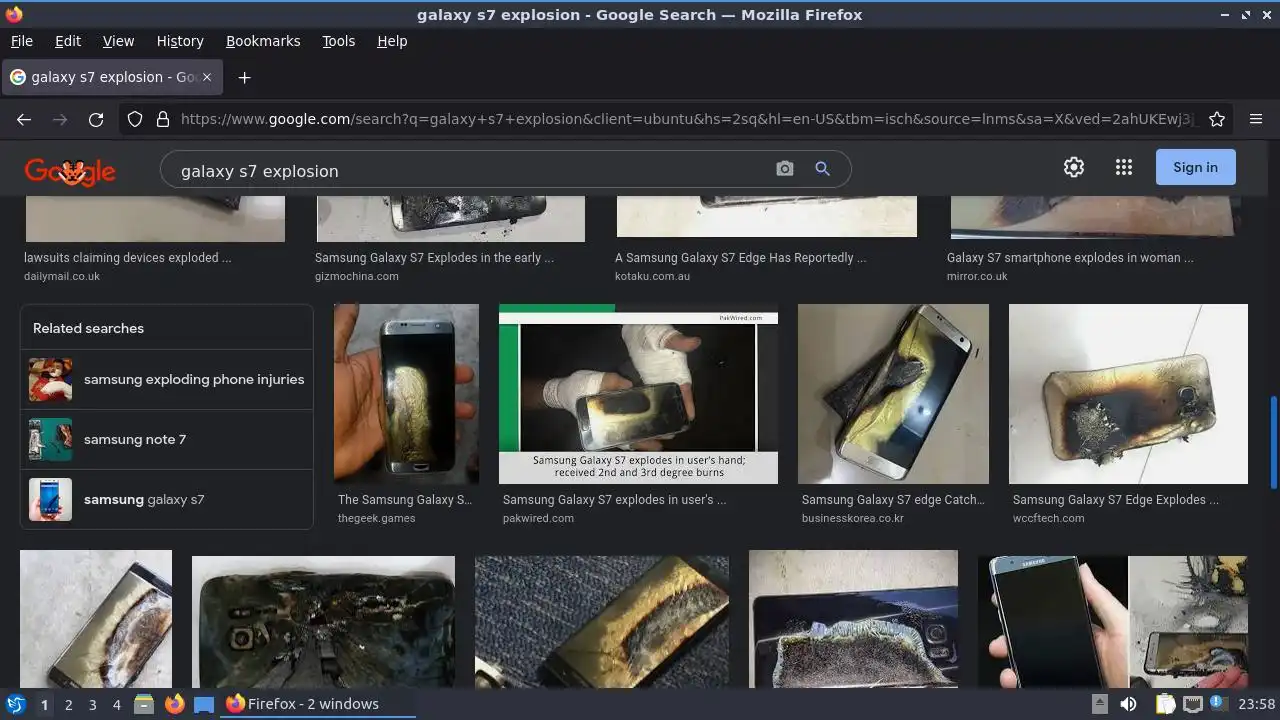Click the site security padlock icon
This screenshot has width=1280, height=720.
pos(163,119)
